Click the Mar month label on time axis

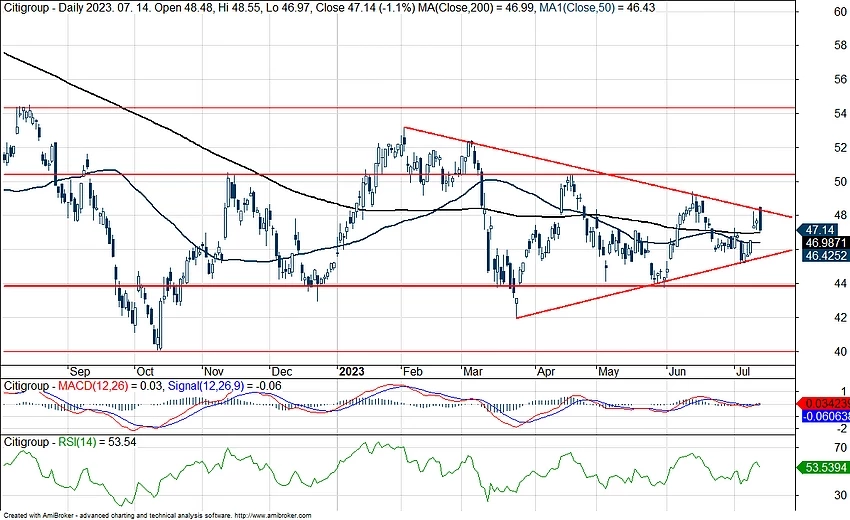pyautogui.click(x=473, y=372)
